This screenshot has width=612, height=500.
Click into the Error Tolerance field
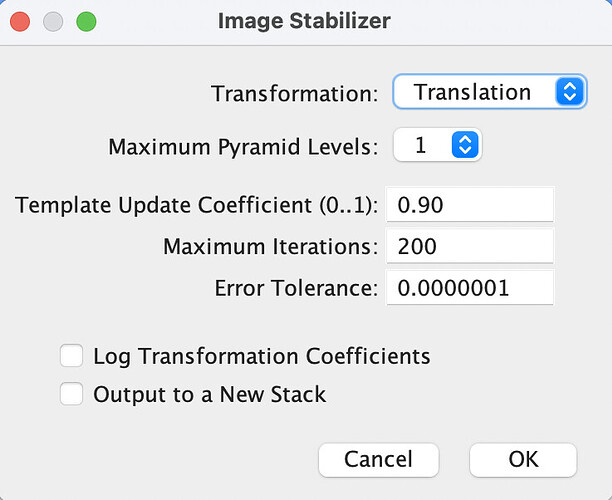470,288
